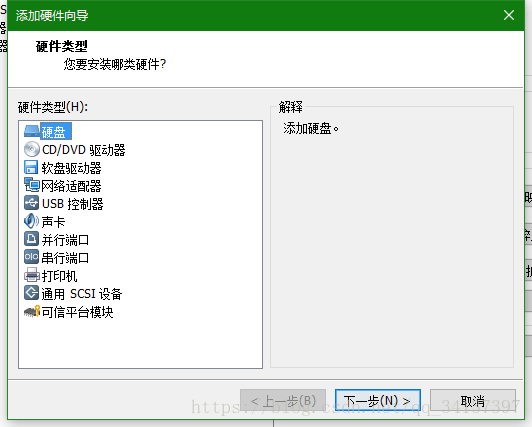Screen dimensions: 532x427
Task: Select the 硬盘 list entry text
Action: point(56,132)
